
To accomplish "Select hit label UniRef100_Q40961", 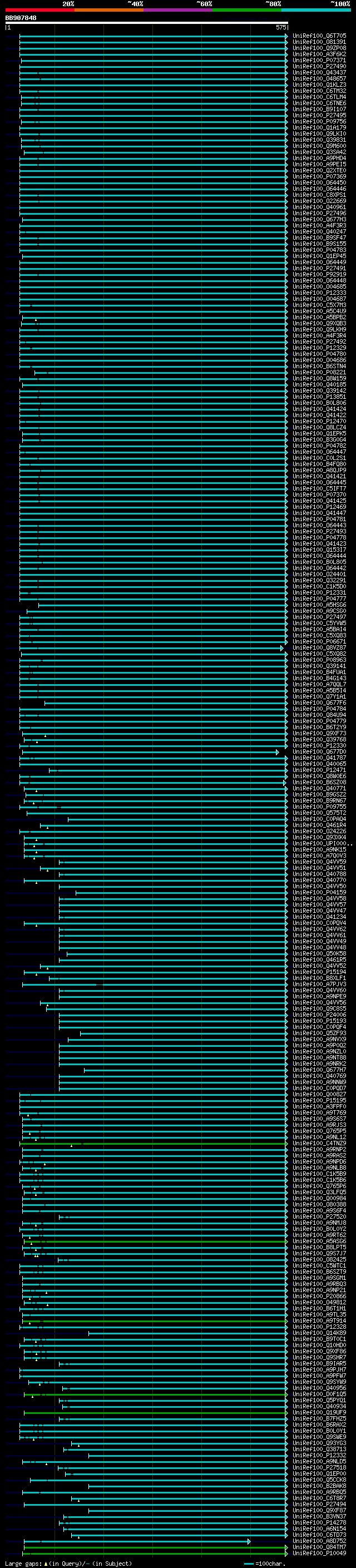I will [x=319, y=207].
